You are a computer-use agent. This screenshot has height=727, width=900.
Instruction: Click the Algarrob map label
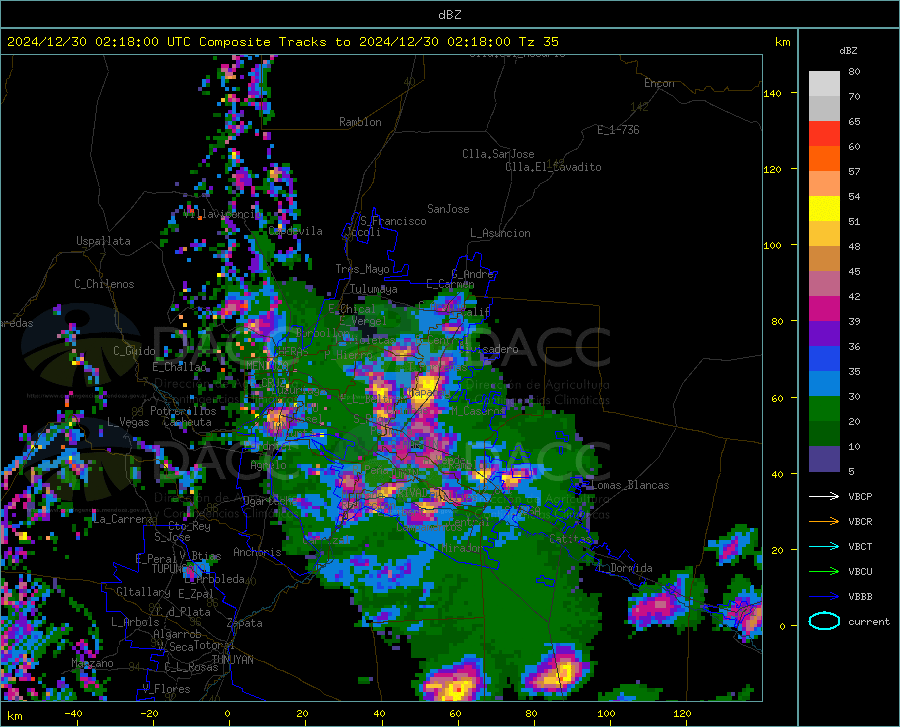177,634
